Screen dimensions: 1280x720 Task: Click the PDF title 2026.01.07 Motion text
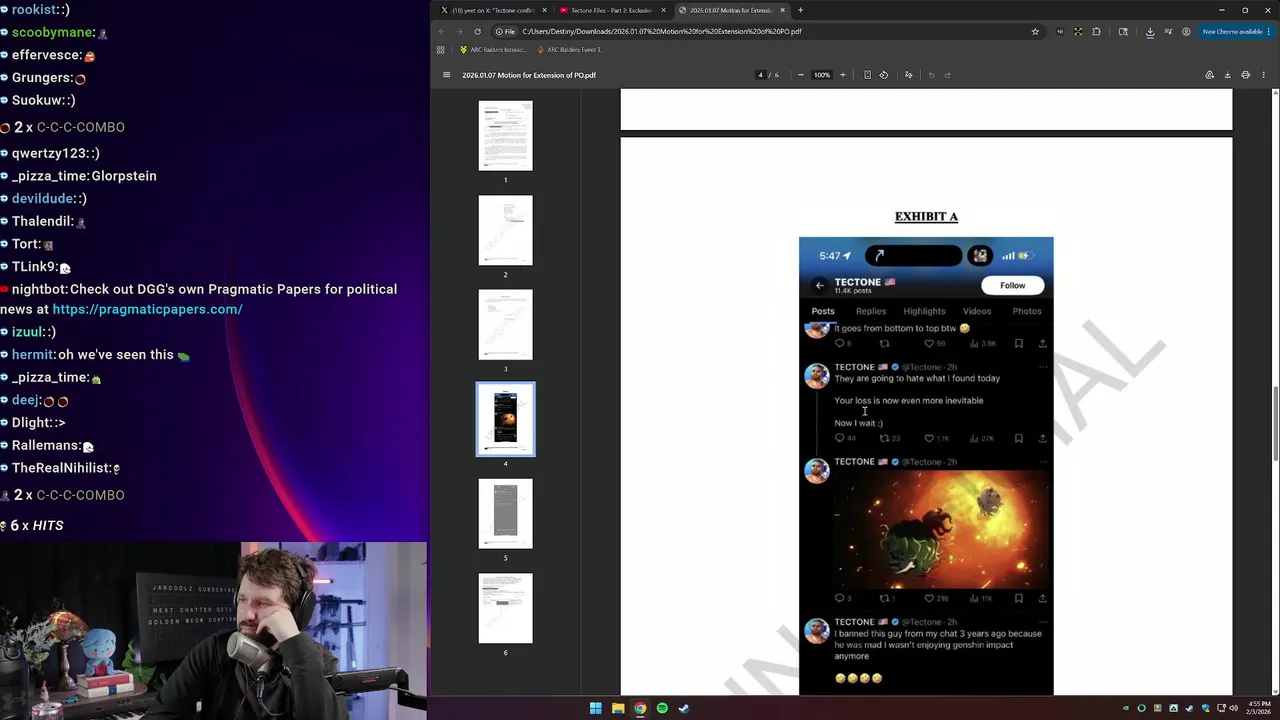pyautogui.click(x=529, y=75)
